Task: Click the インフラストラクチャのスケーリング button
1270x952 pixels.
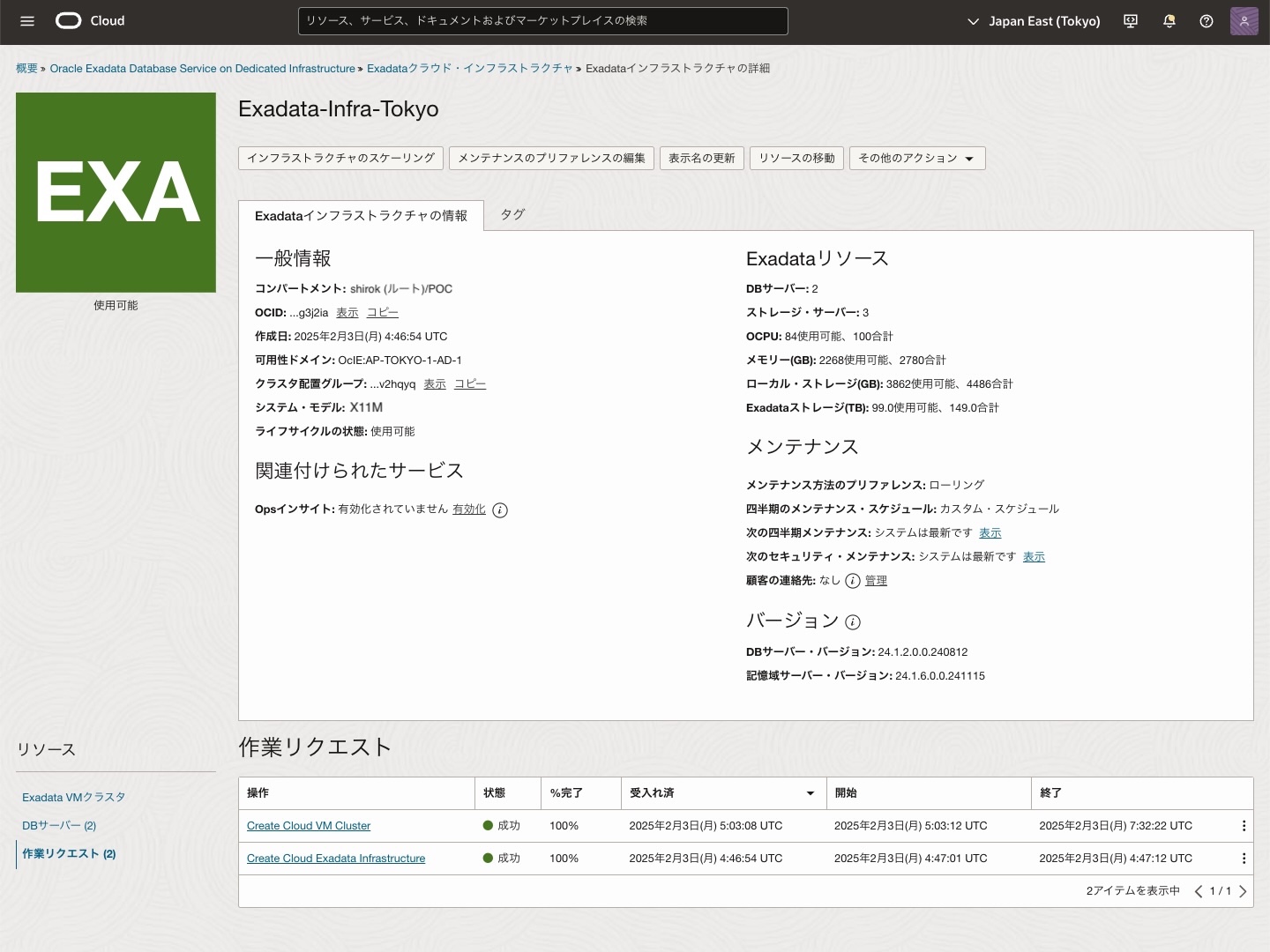Action: pos(340,158)
